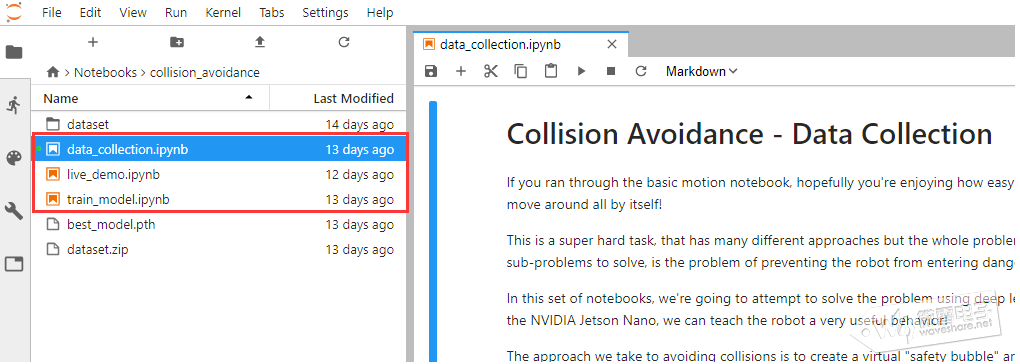Open the Tabs panel sidebar icon
Viewport: 1020px width, 364px height.
(x=14, y=264)
